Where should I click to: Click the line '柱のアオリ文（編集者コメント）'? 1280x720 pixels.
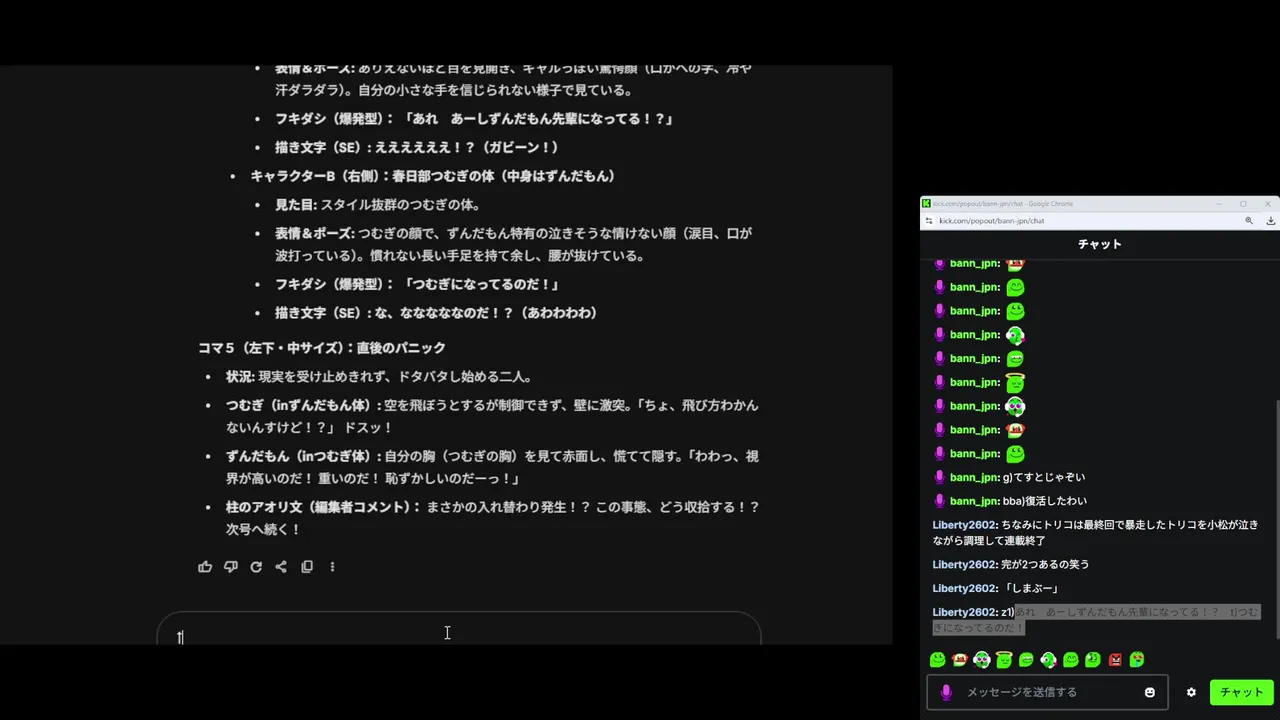tap(324, 507)
